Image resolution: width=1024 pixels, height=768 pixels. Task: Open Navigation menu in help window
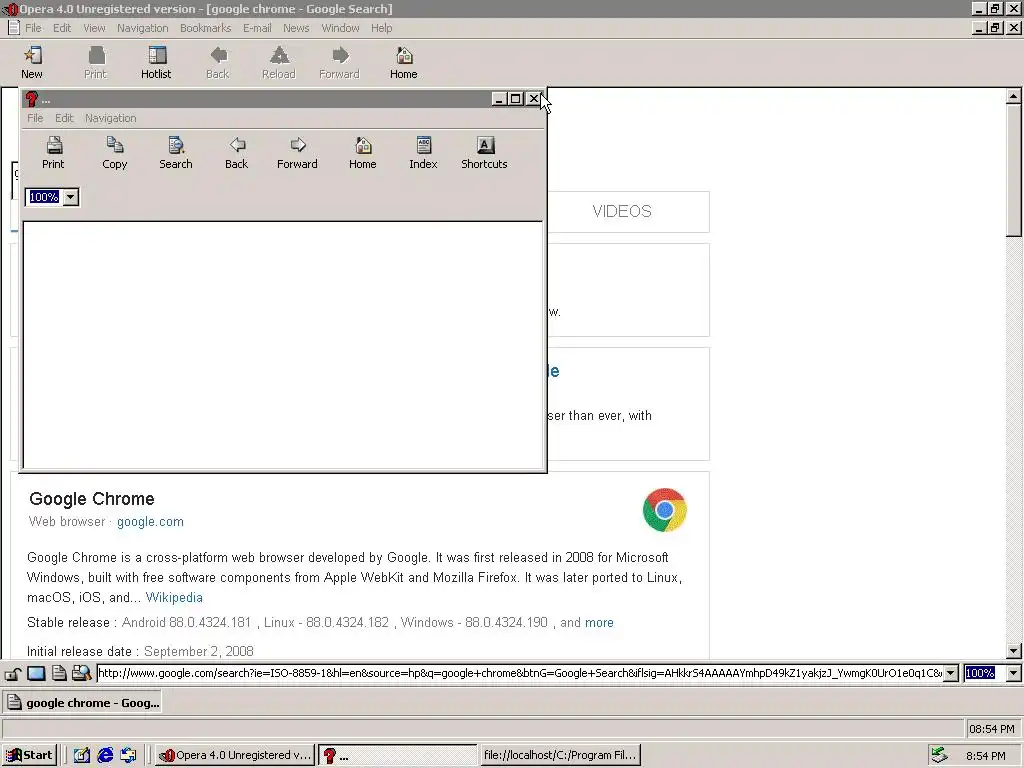110,118
